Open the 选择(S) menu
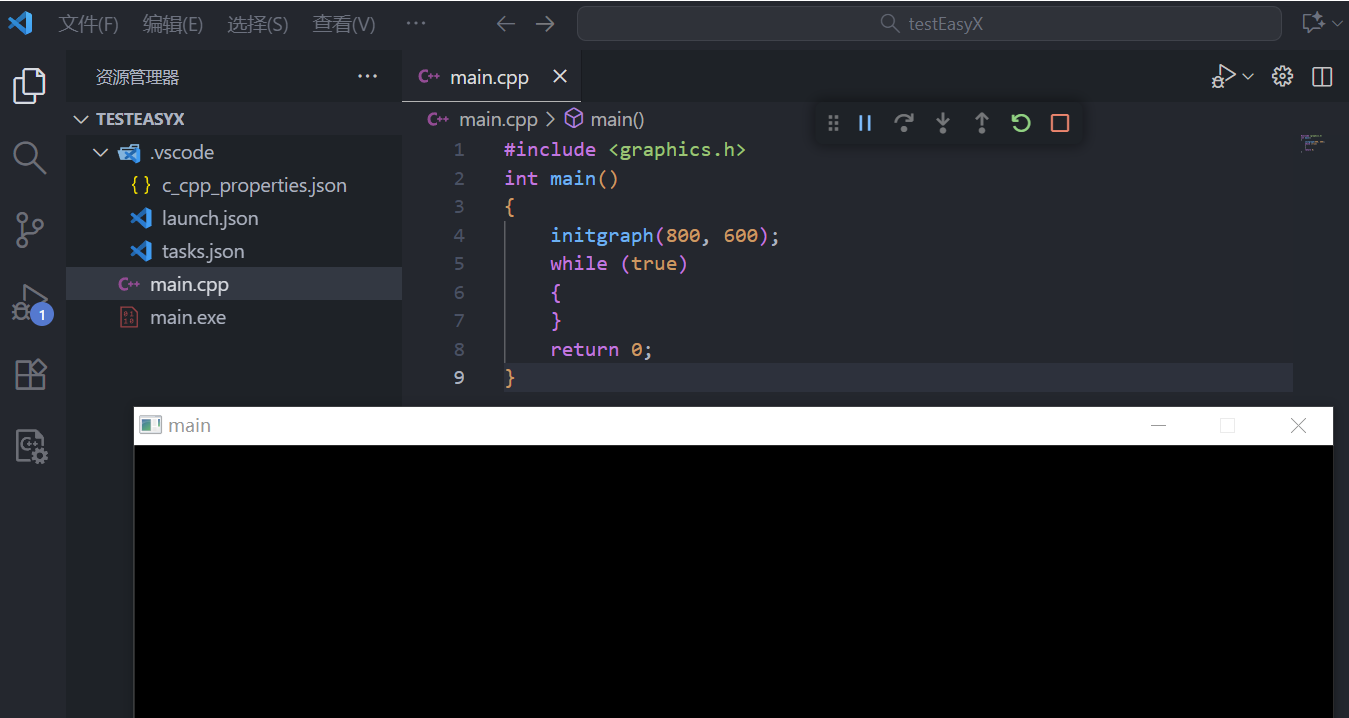This screenshot has width=1349, height=718. (x=258, y=24)
